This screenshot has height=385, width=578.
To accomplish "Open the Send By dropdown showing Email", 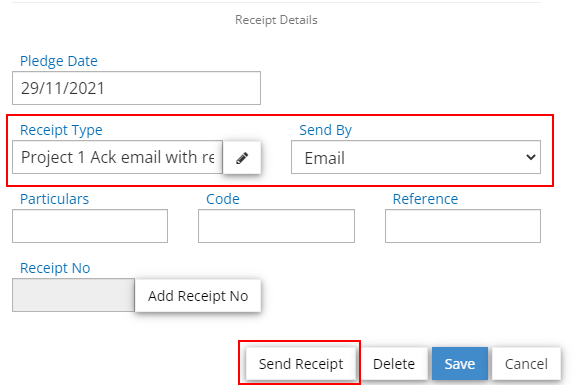I will (x=416, y=157).
